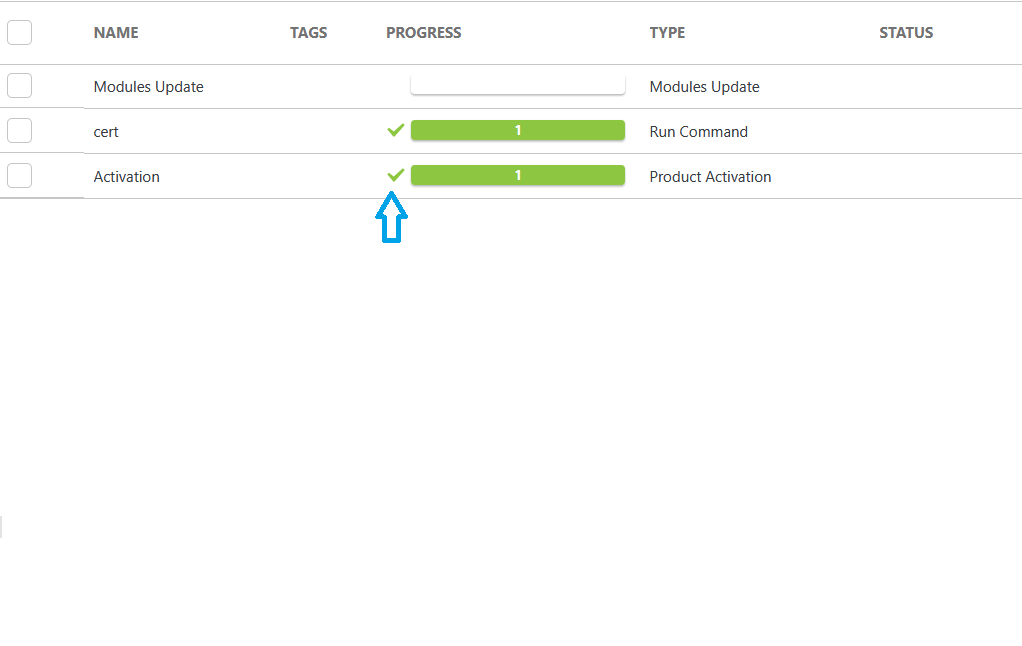Image resolution: width=1022 pixels, height=646 pixels.
Task: Click the Run Command type cell
Action: 698,132
